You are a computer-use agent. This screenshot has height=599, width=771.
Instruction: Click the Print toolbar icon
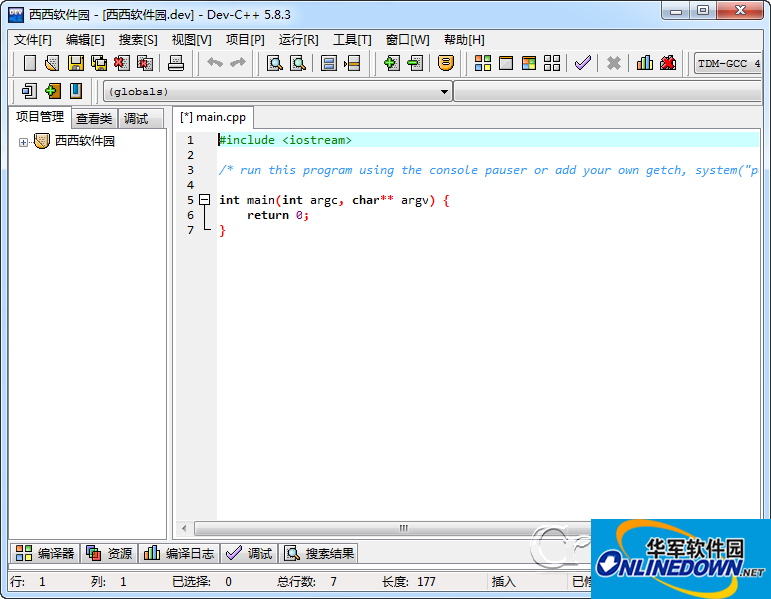click(x=176, y=63)
